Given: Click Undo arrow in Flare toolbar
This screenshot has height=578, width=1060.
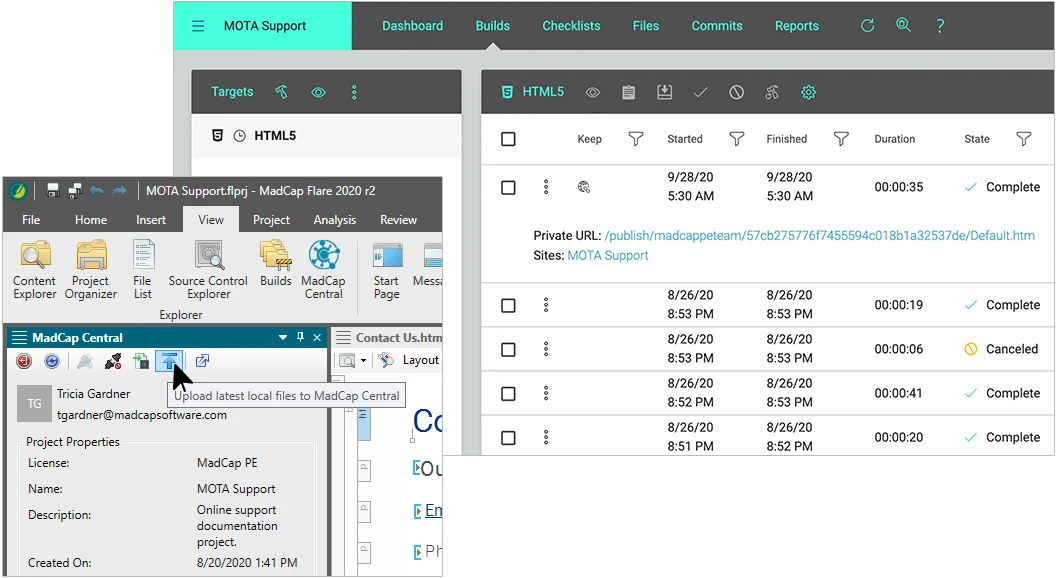Looking at the screenshot, I should [97, 191].
